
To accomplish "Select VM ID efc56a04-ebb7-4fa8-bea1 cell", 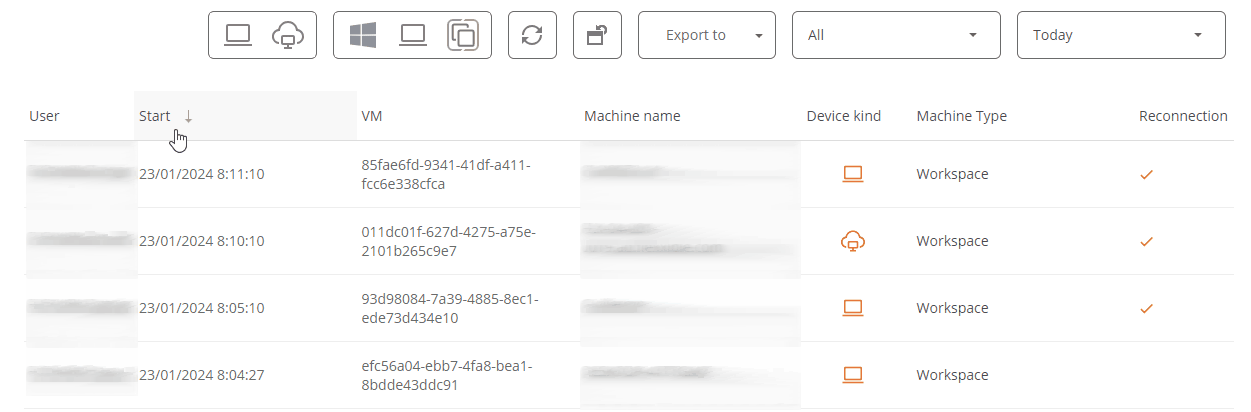I will 446,375.
